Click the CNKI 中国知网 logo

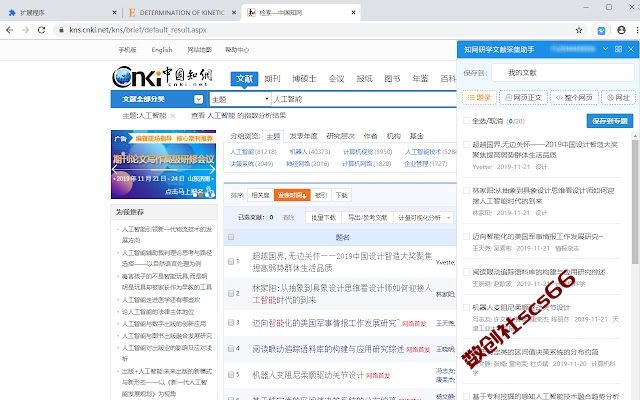[x=162, y=76]
